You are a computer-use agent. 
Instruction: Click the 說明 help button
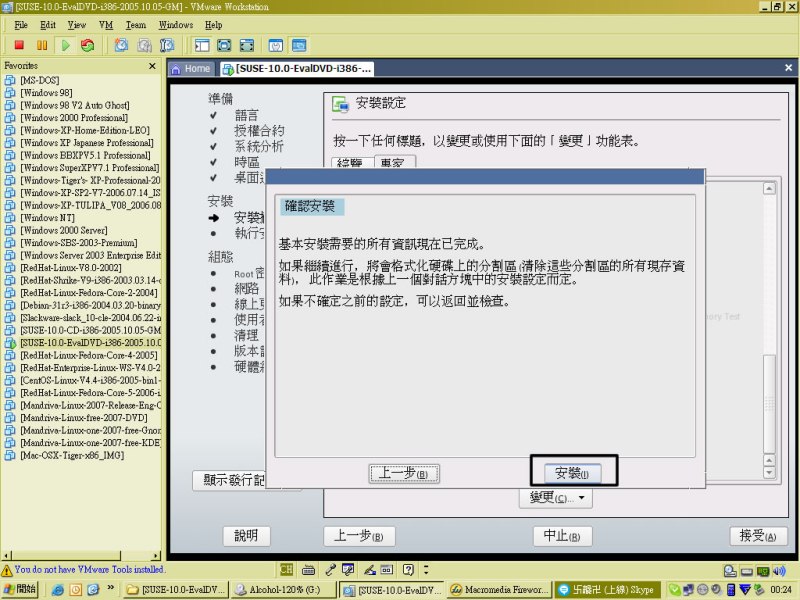[x=246, y=536]
